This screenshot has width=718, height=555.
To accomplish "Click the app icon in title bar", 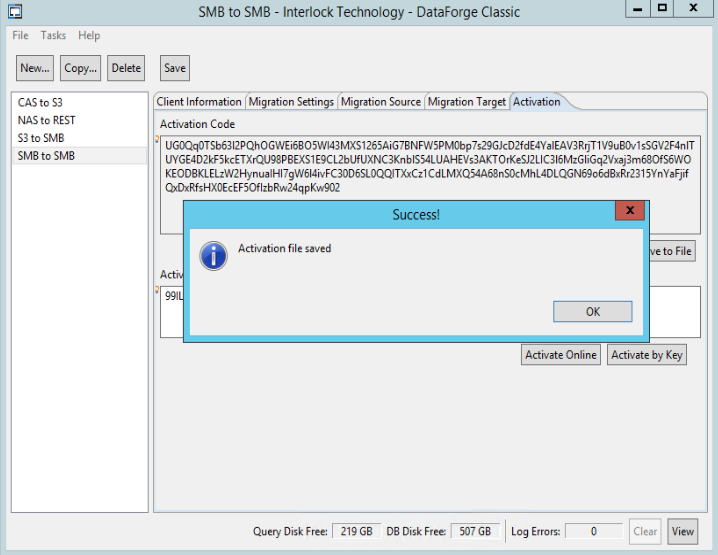I will 14,9.
